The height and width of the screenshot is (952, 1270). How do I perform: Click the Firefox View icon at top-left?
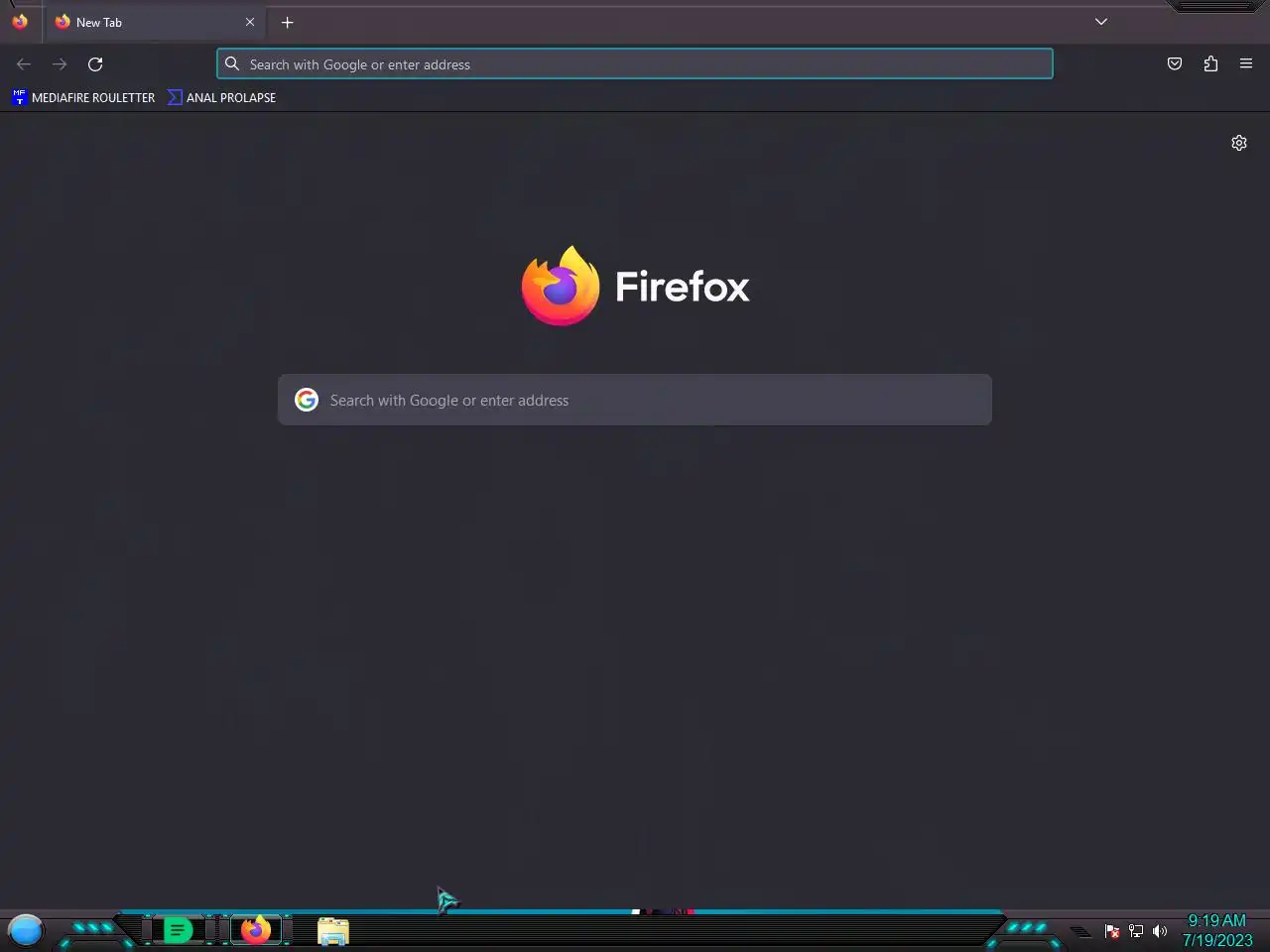(20, 22)
